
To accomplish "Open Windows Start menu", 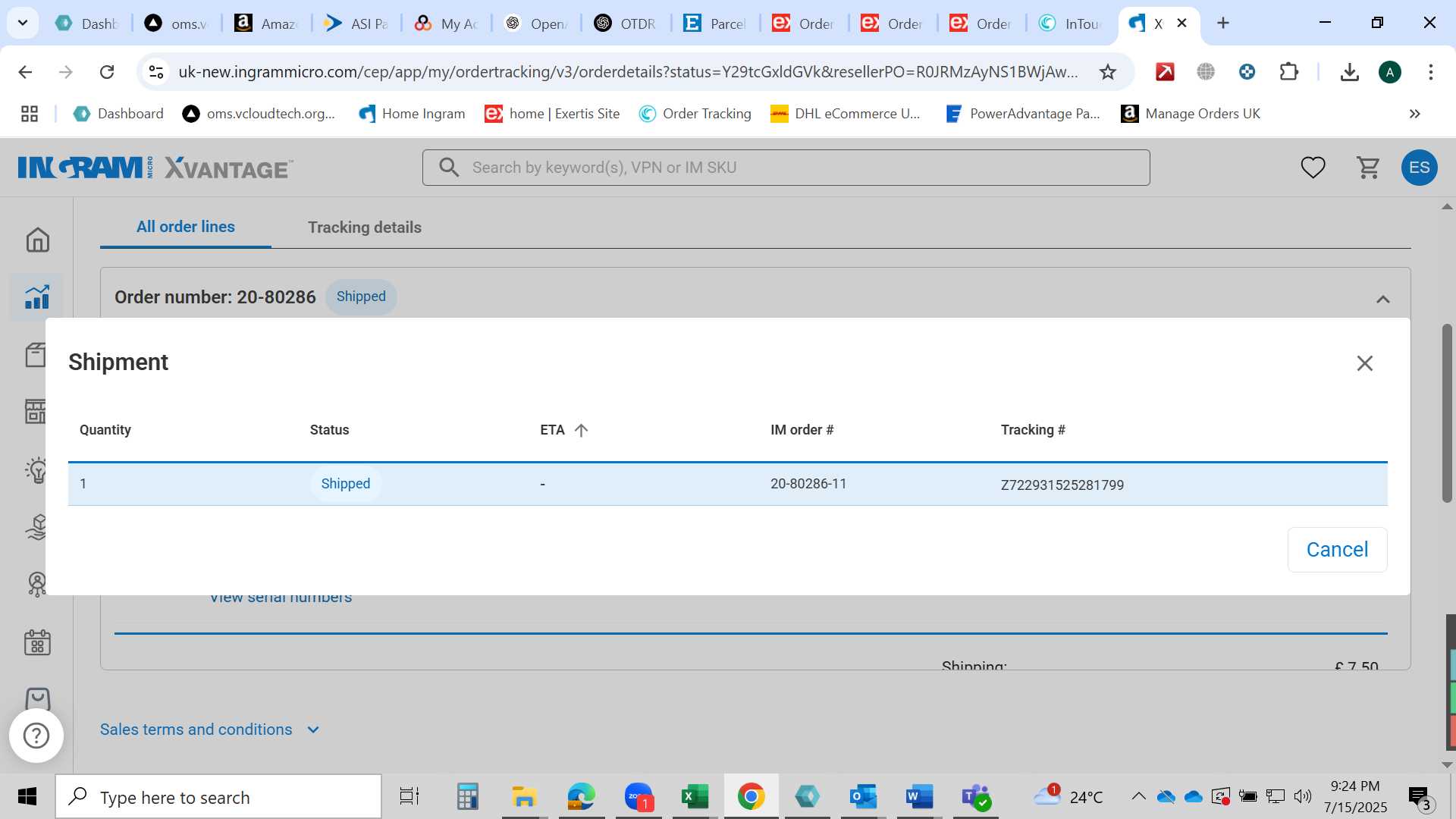I will point(27,797).
